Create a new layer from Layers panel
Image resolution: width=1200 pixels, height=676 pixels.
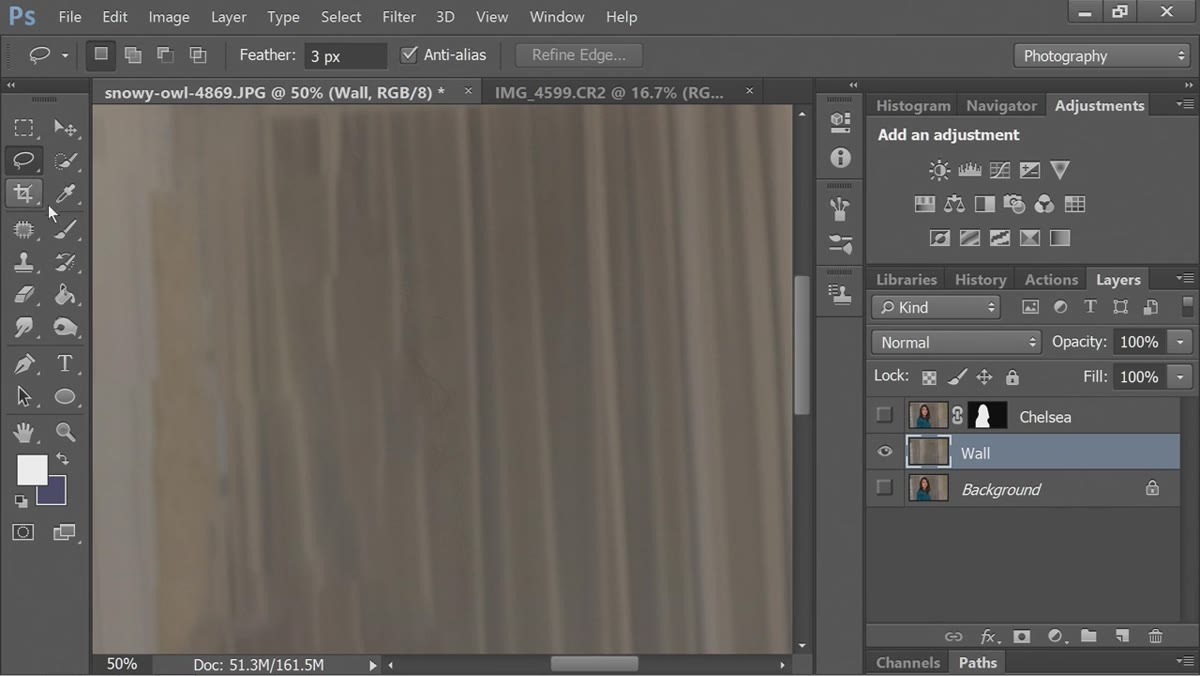pyautogui.click(x=1122, y=636)
